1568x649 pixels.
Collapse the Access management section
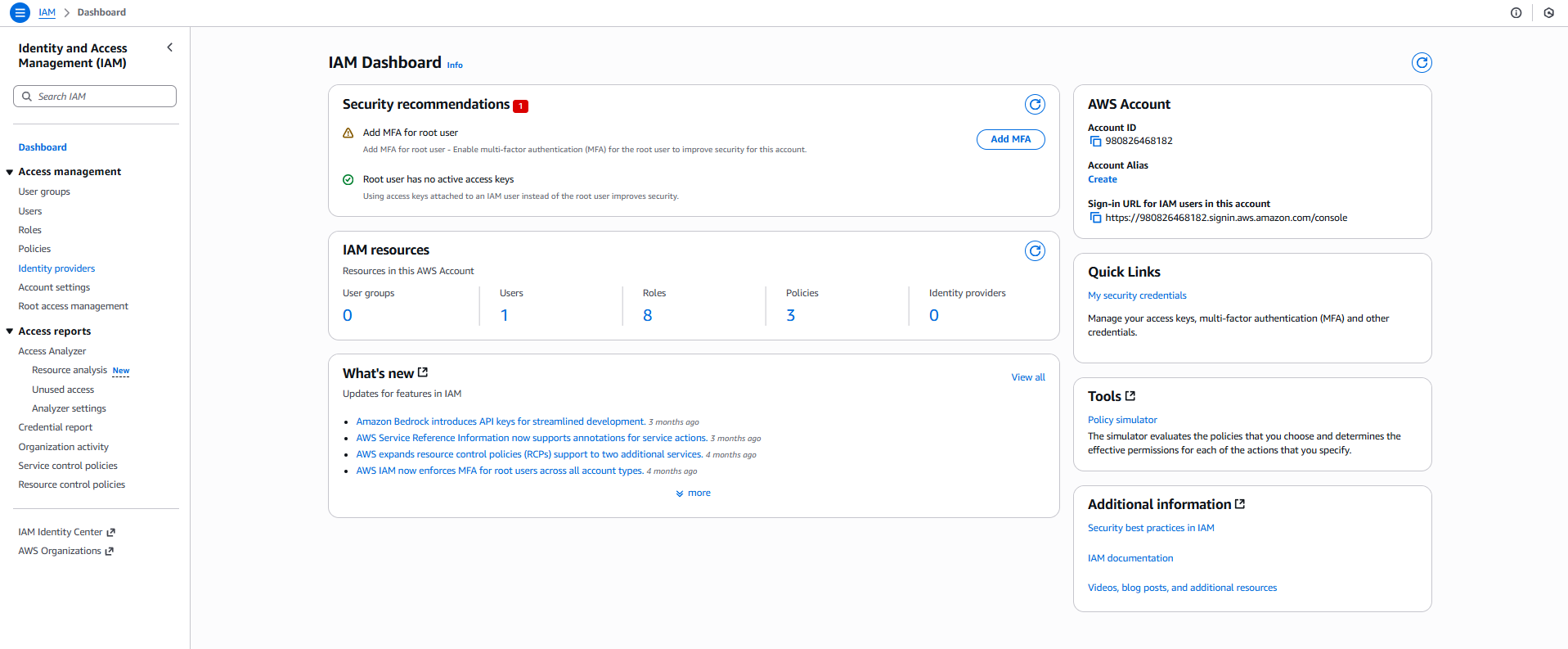(x=10, y=172)
